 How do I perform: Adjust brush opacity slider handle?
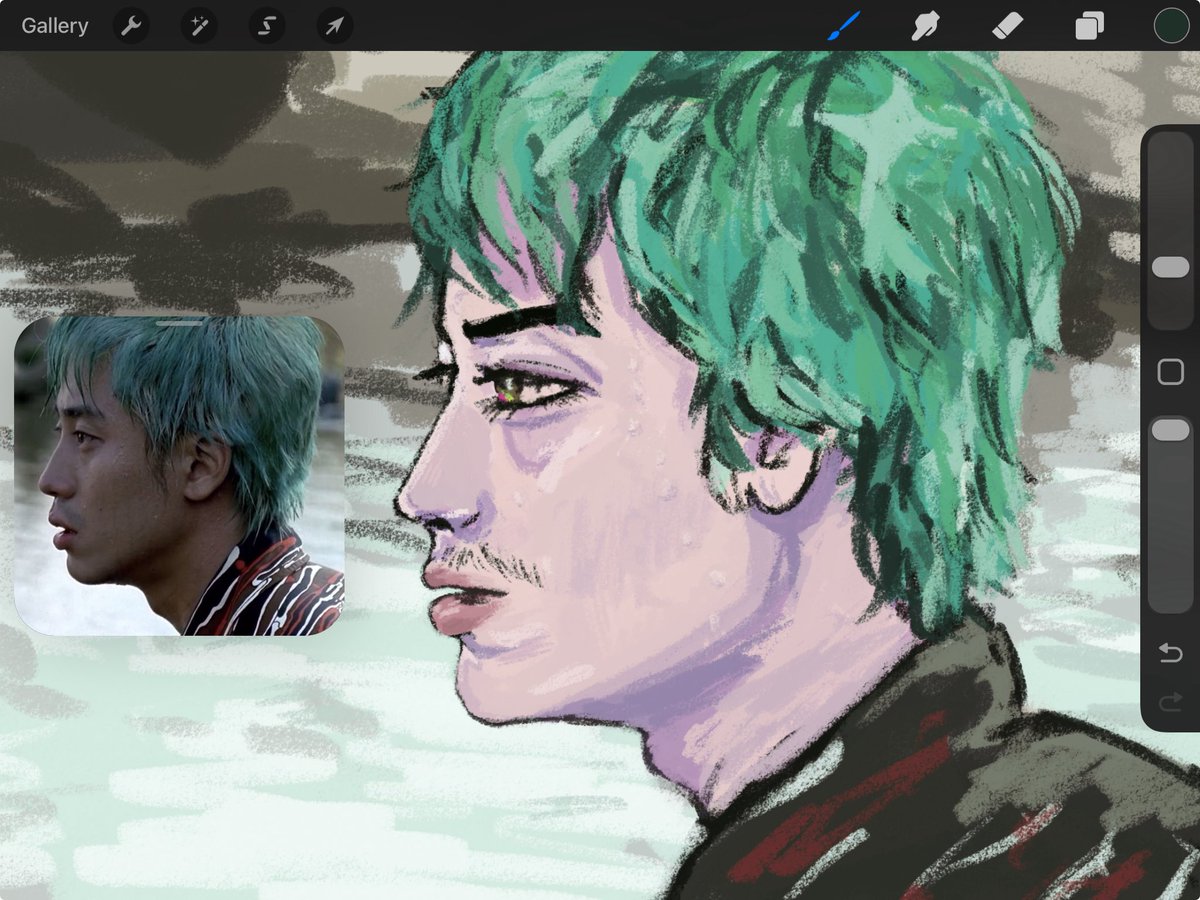point(1171,430)
